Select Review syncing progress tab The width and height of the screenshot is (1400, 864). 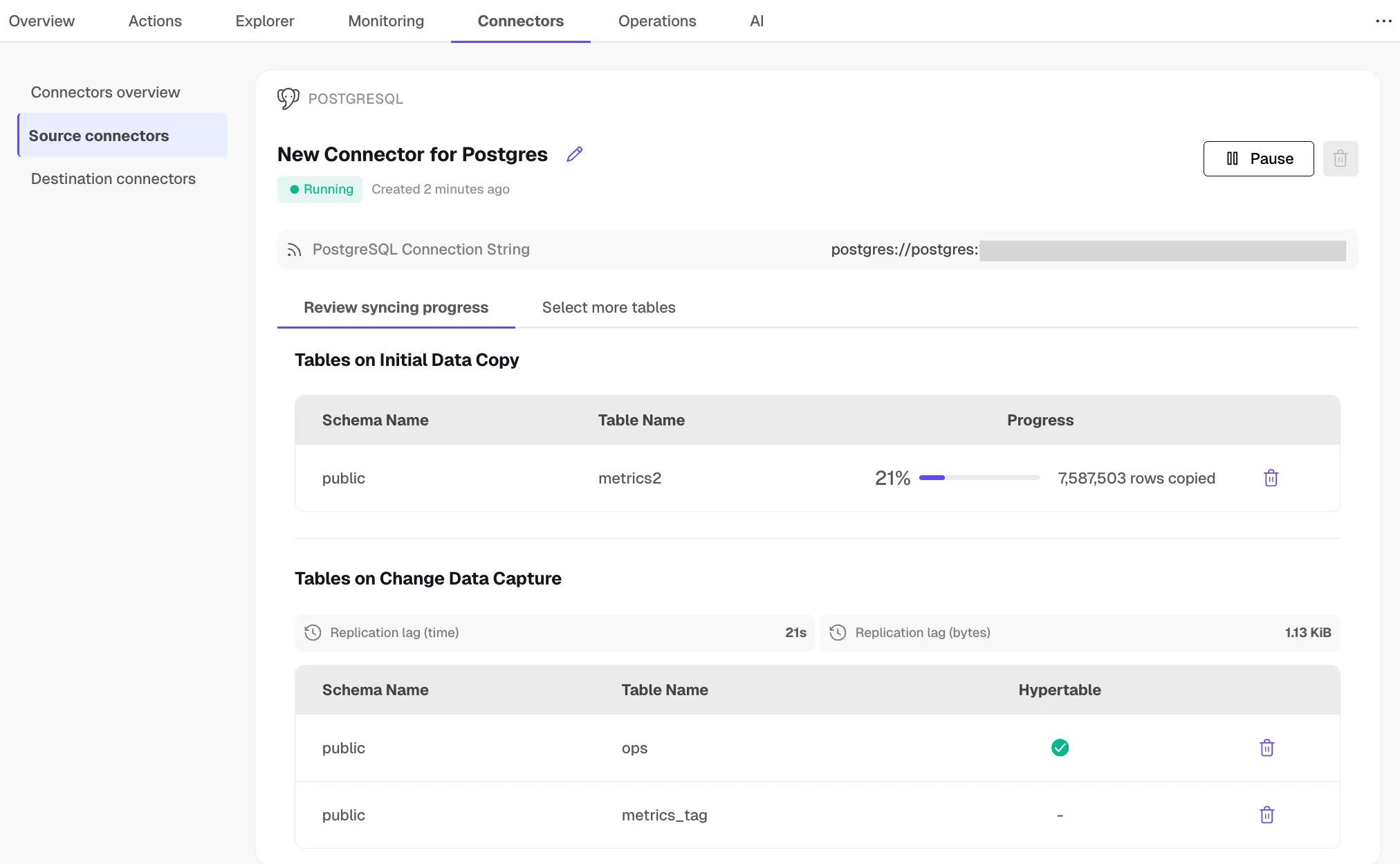point(396,307)
